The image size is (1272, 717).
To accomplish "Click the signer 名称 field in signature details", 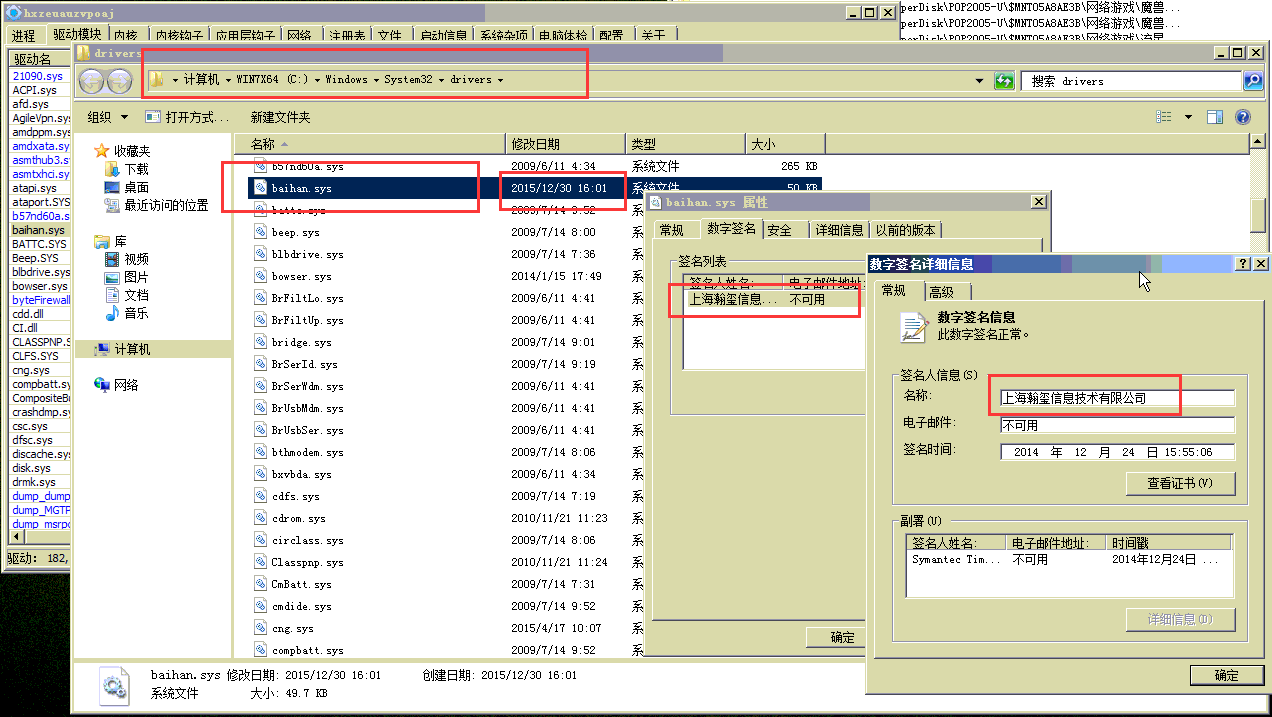I will pos(1117,398).
